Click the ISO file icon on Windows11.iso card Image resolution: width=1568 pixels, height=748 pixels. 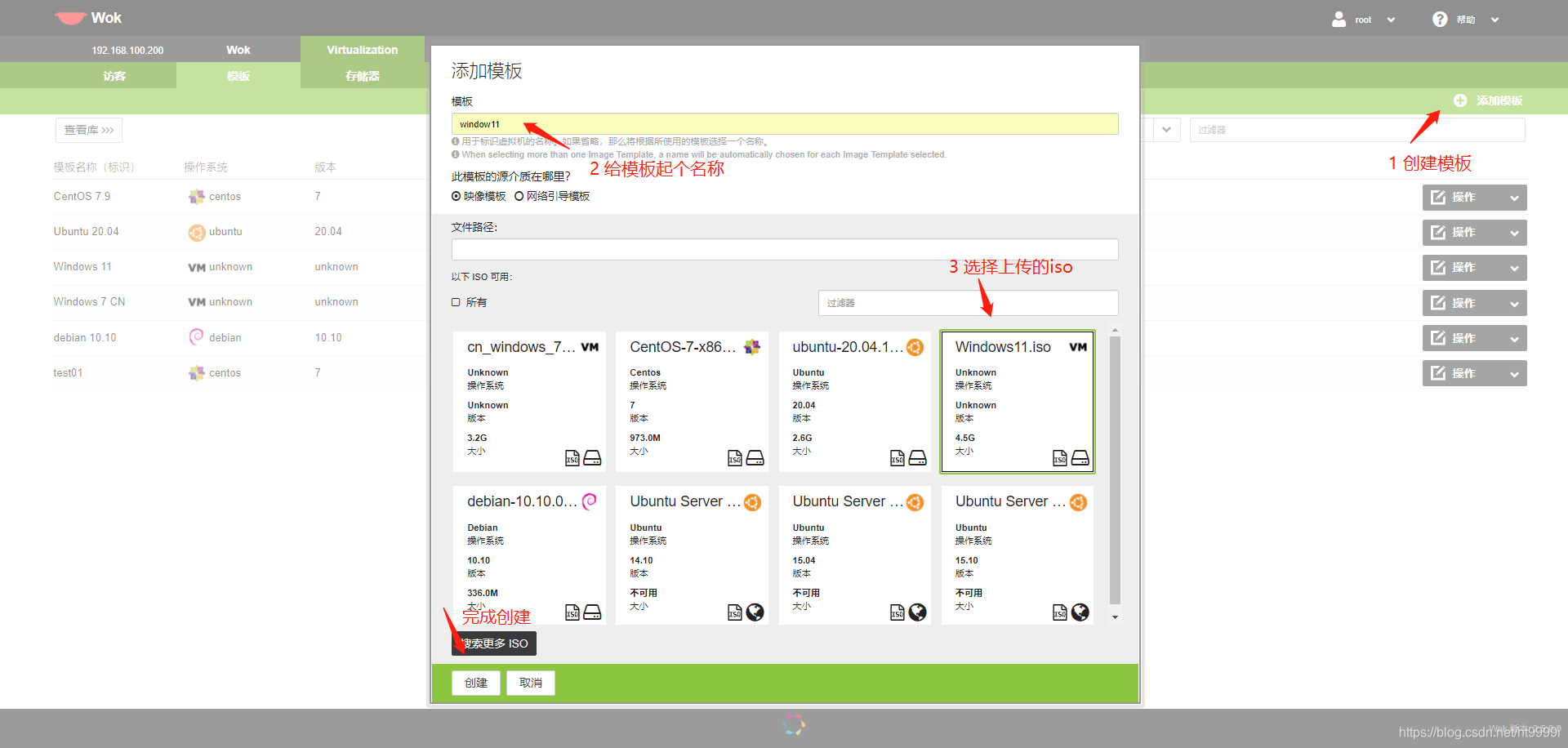pyautogui.click(x=1060, y=458)
